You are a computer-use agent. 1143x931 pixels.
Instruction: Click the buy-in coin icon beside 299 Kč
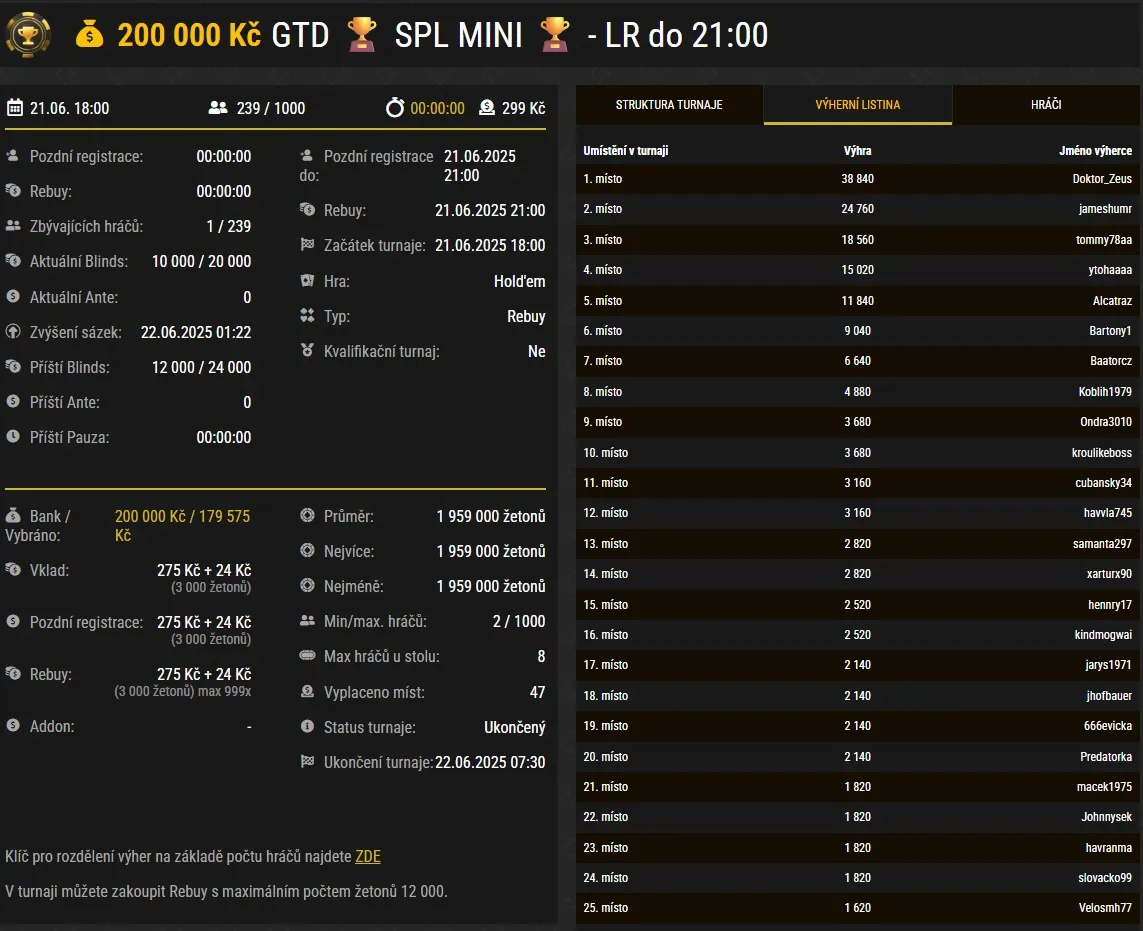487,108
